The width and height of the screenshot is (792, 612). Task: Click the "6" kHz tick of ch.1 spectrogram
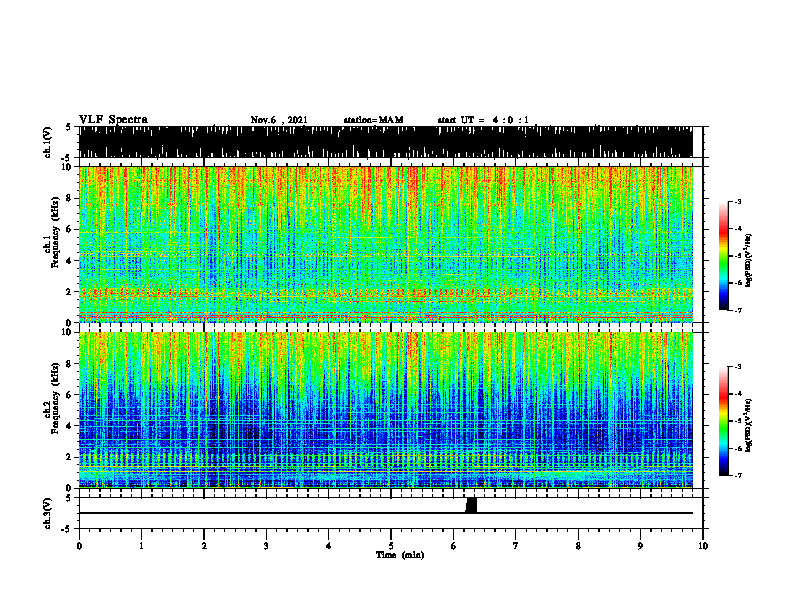(x=70, y=229)
